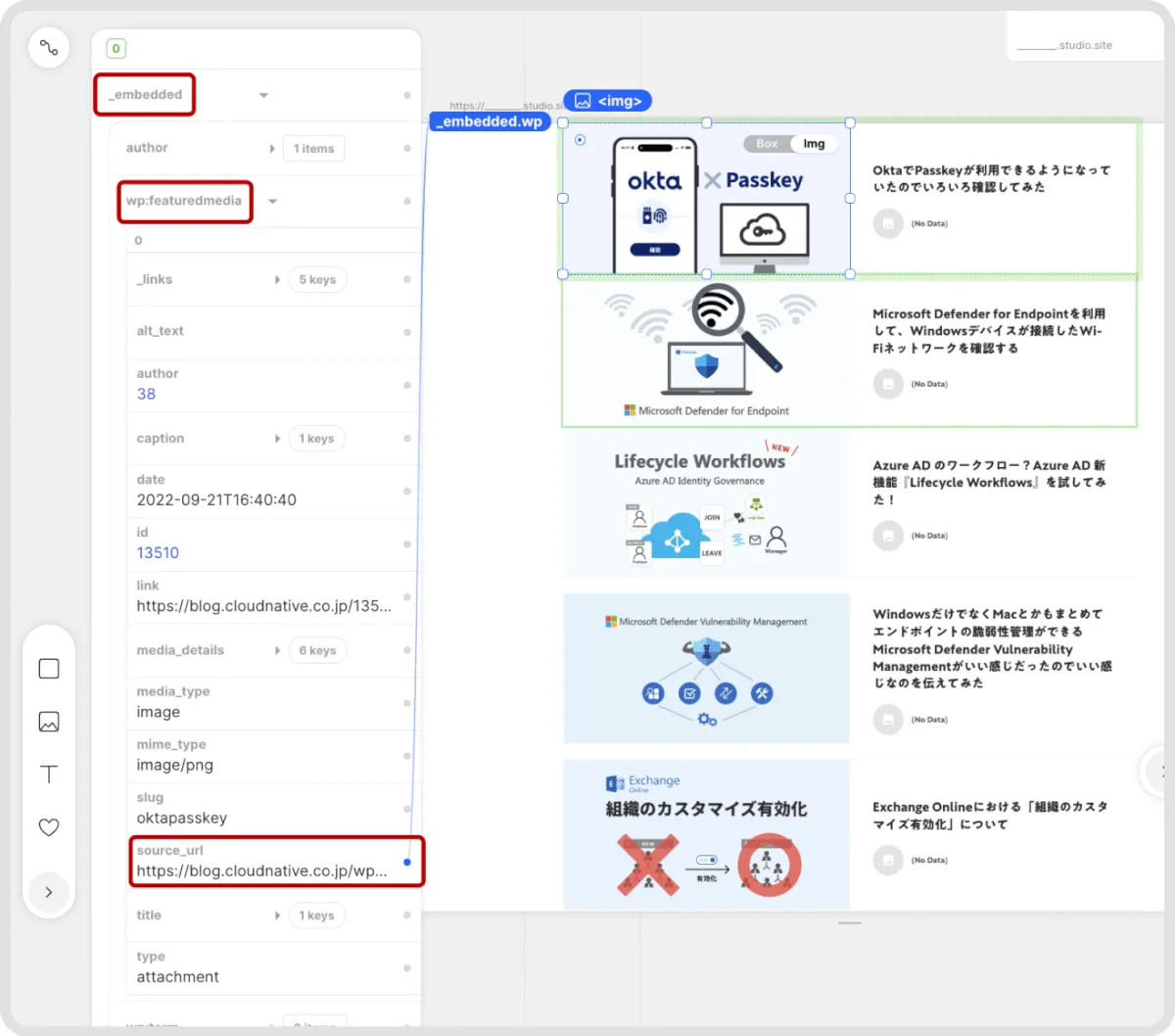1175x1036 pixels.
Task: Click the 1 items button
Action: click(x=313, y=149)
